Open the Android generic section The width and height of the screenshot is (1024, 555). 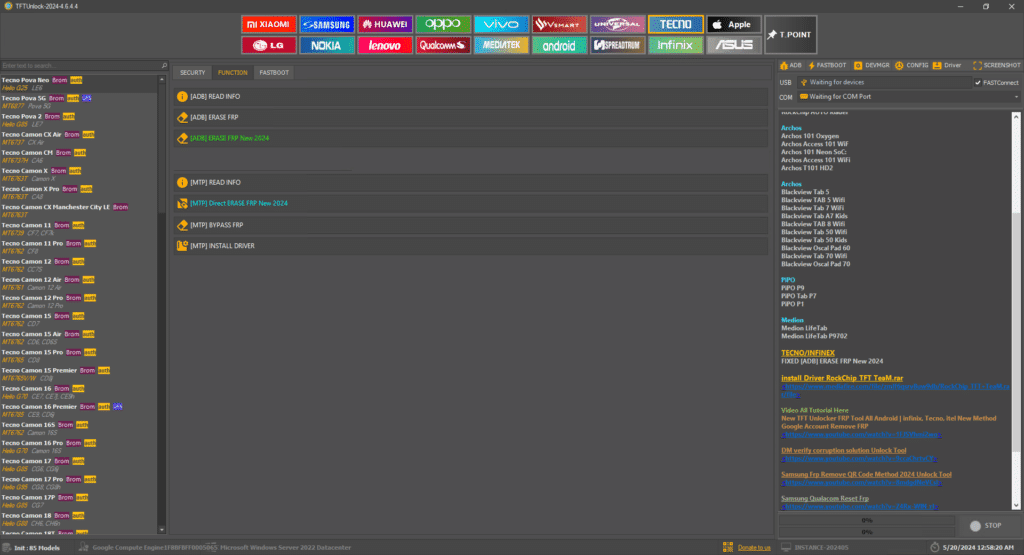click(559, 45)
